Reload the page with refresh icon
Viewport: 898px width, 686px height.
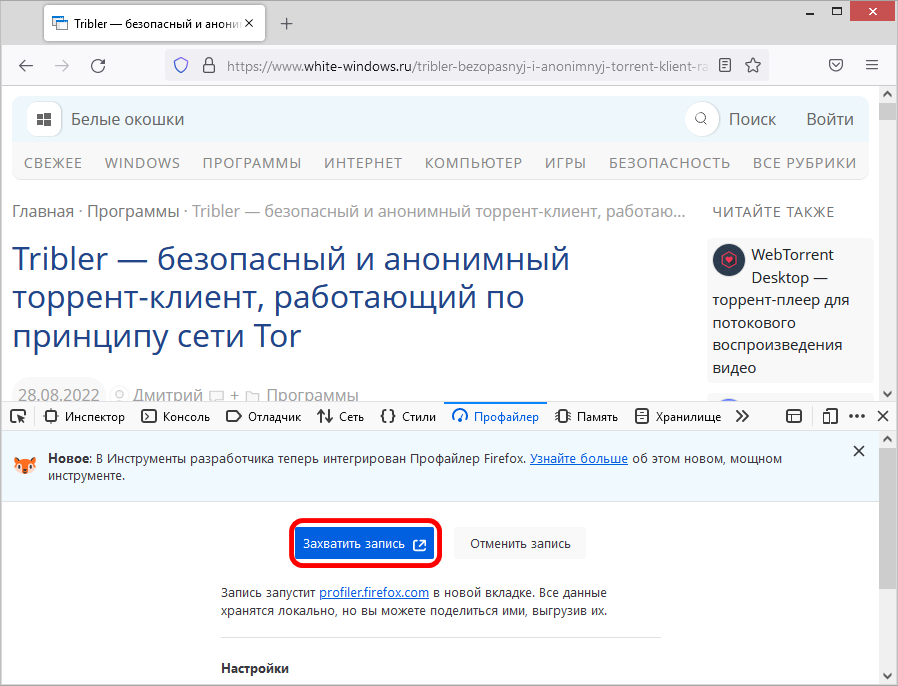click(98, 65)
